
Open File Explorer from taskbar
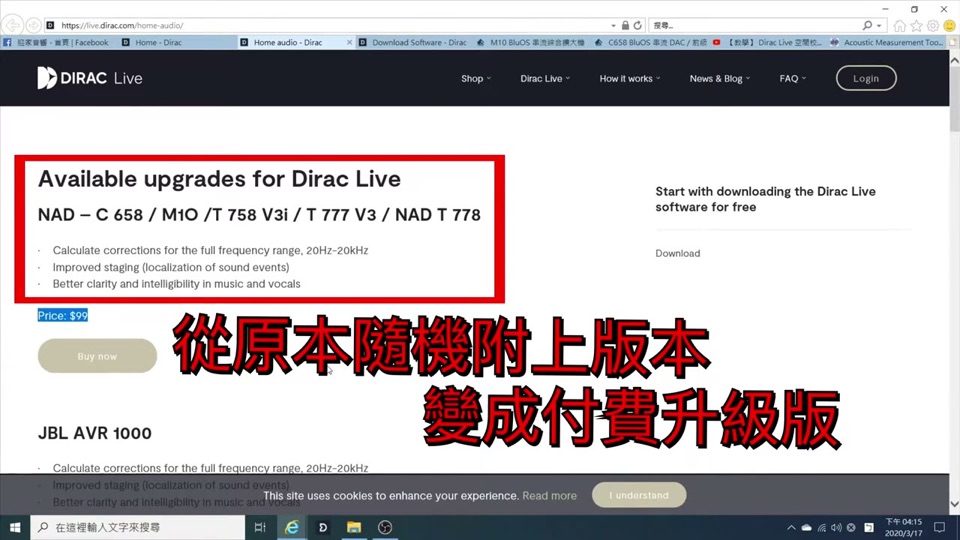(354, 527)
